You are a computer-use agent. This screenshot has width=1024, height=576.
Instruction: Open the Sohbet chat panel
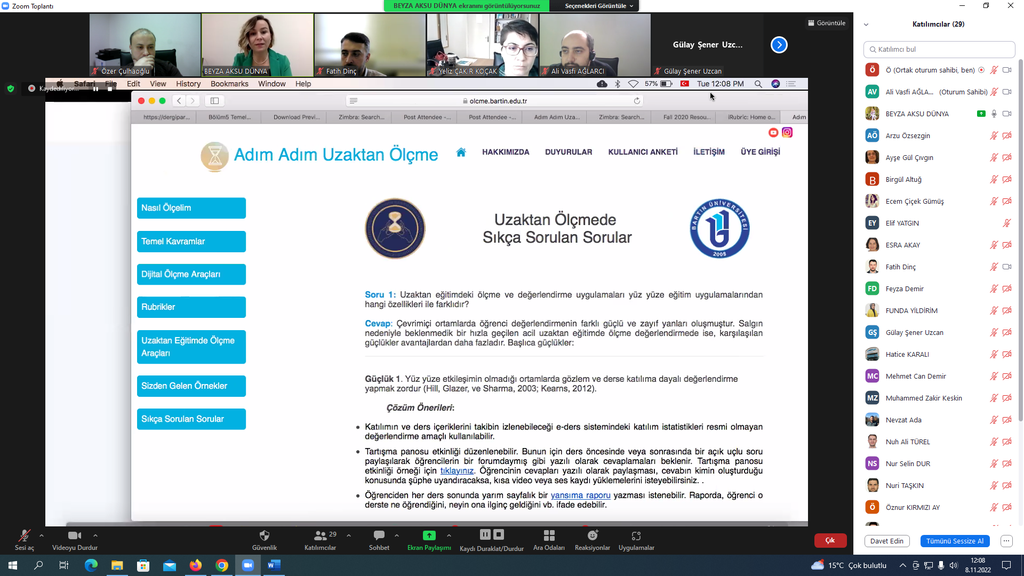379,536
